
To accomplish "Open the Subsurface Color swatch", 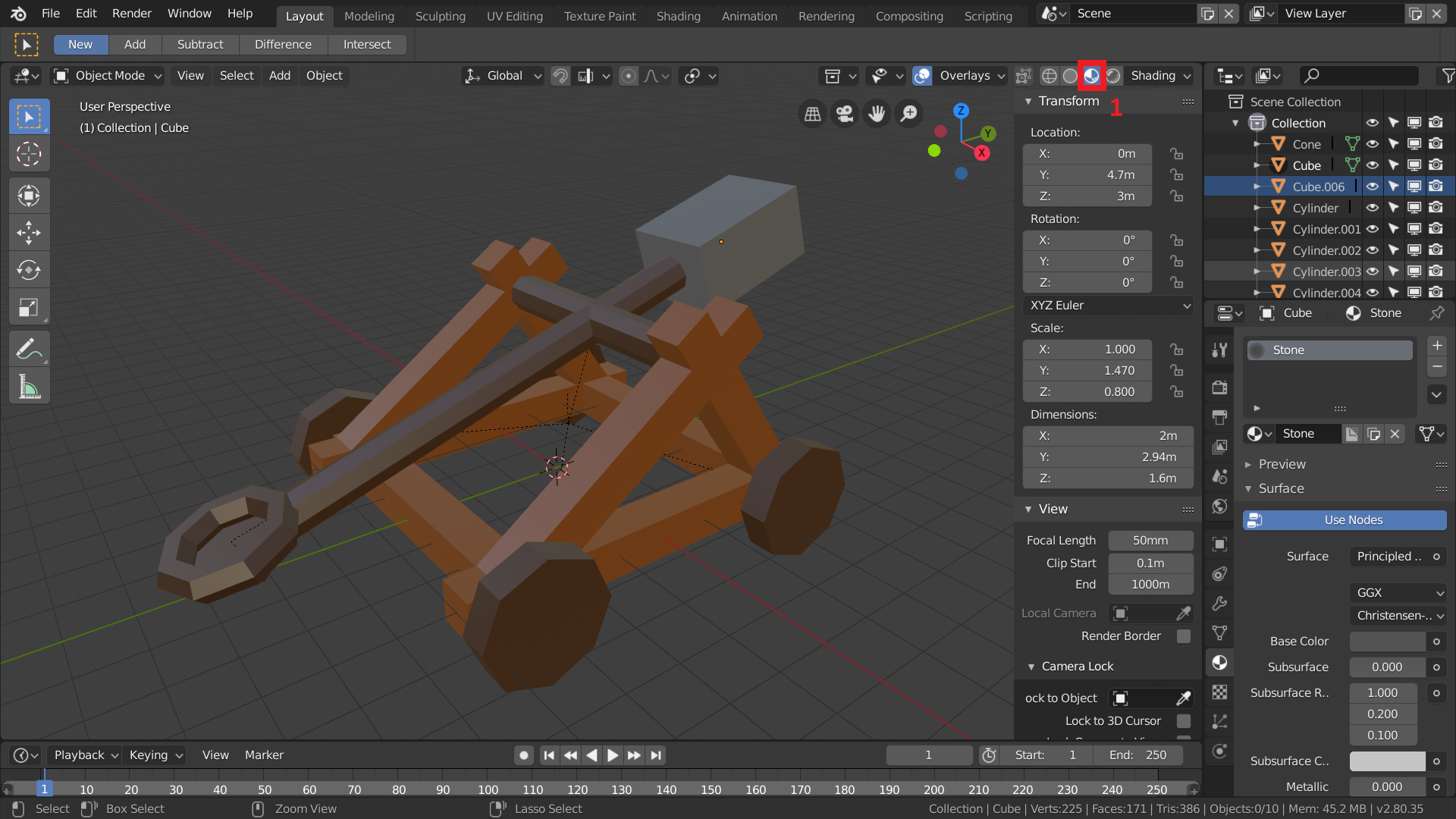I will (x=1388, y=761).
